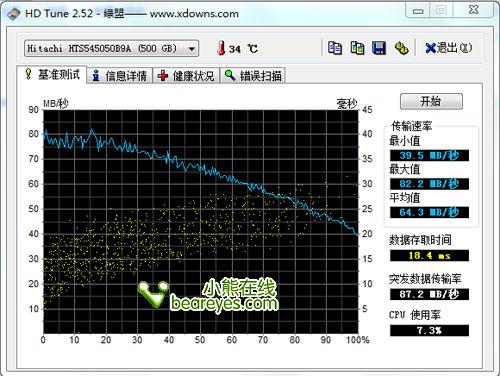Open the Hitachi drive selection dropdown

pyautogui.click(x=111, y=49)
